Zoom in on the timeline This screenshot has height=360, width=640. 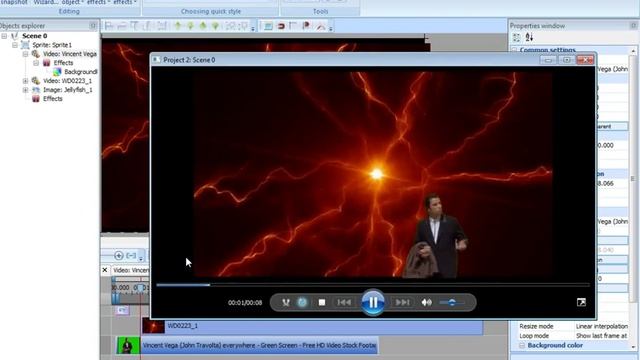[x=119, y=256]
